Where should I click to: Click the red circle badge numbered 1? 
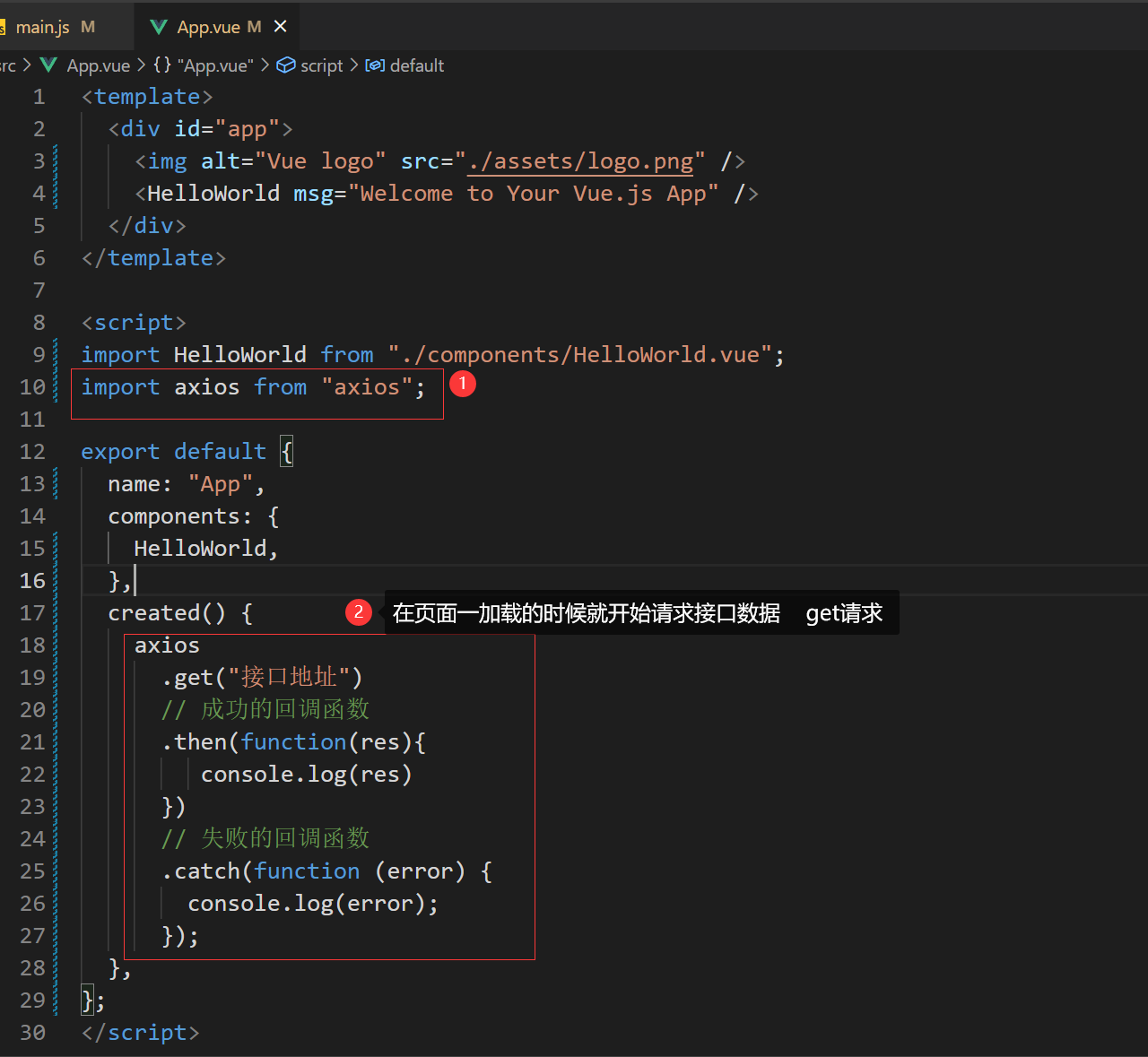tap(463, 383)
